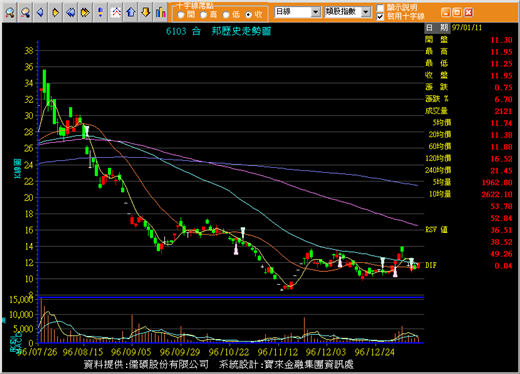Open the colored bar chart icon

[x=161, y=13]
